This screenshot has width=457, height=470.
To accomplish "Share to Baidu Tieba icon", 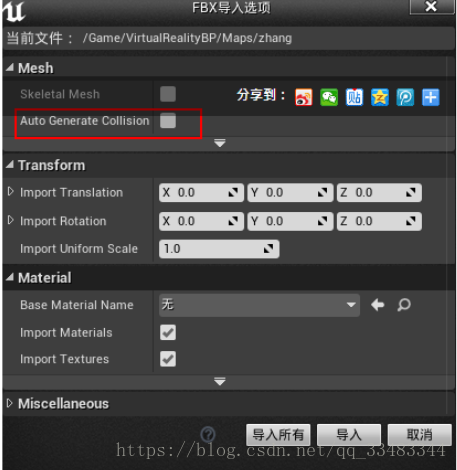I will [x=354, y=97].
